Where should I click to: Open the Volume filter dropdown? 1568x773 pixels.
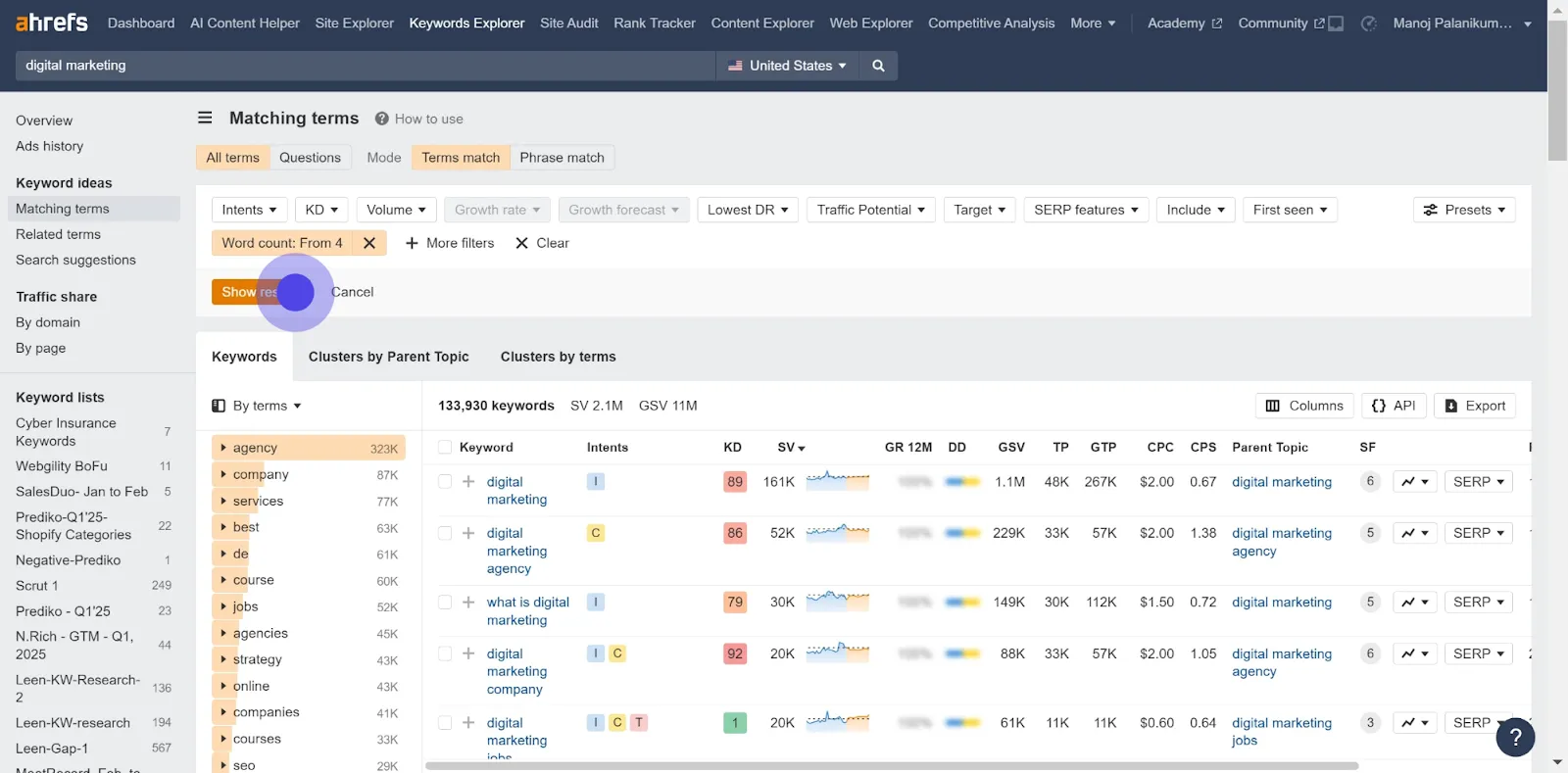coord(396,210)
